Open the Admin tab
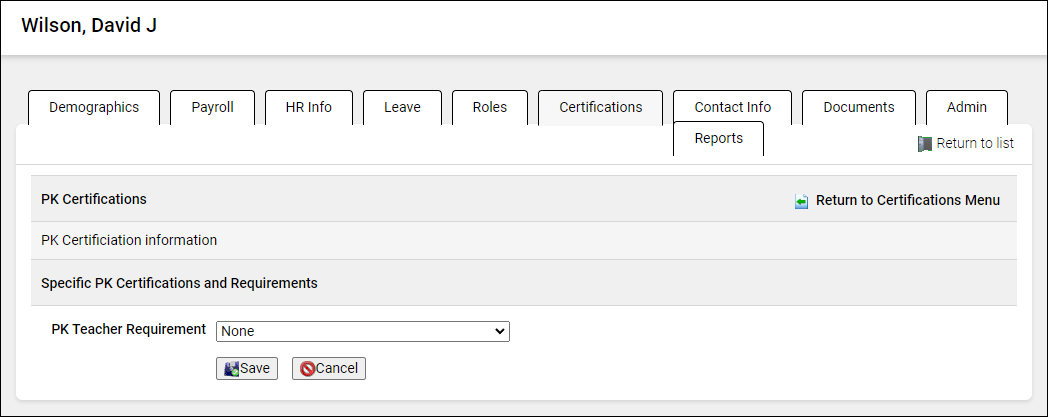1048x417 pixels. 966,108
